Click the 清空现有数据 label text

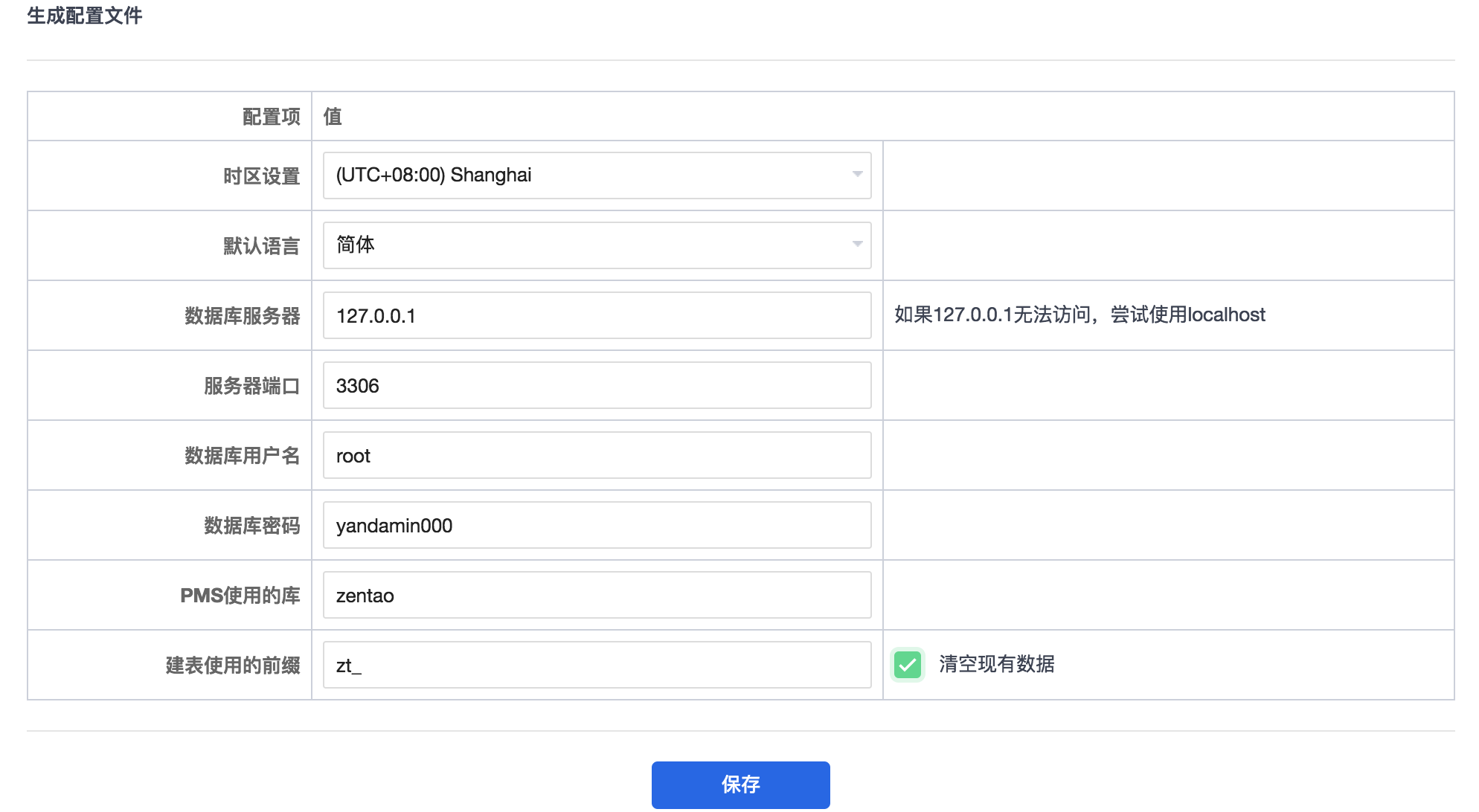[x=996, y=664]
